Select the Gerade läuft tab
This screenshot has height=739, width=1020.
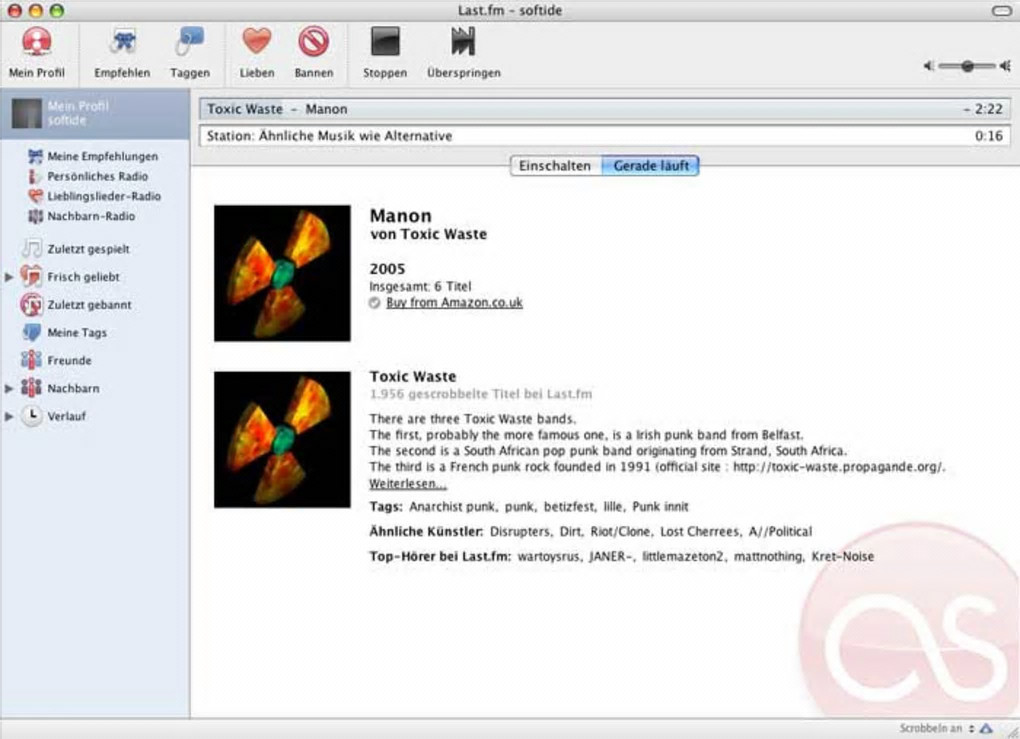coord(651,166)
